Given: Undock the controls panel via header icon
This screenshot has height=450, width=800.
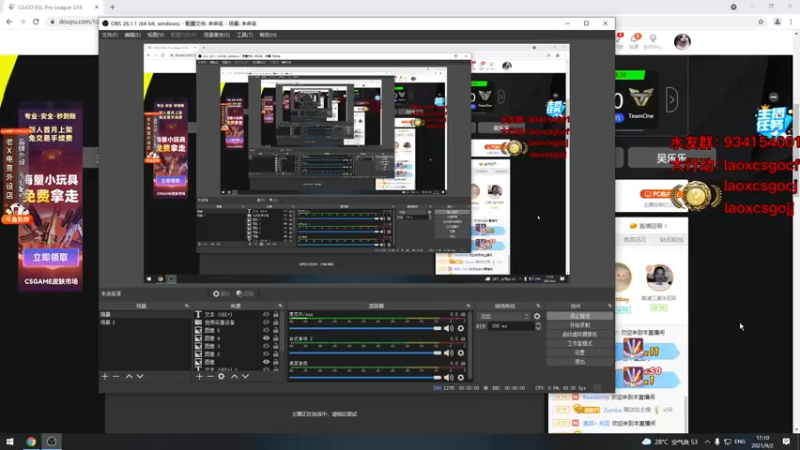Looking at the screenshot, I should (610, 306).
